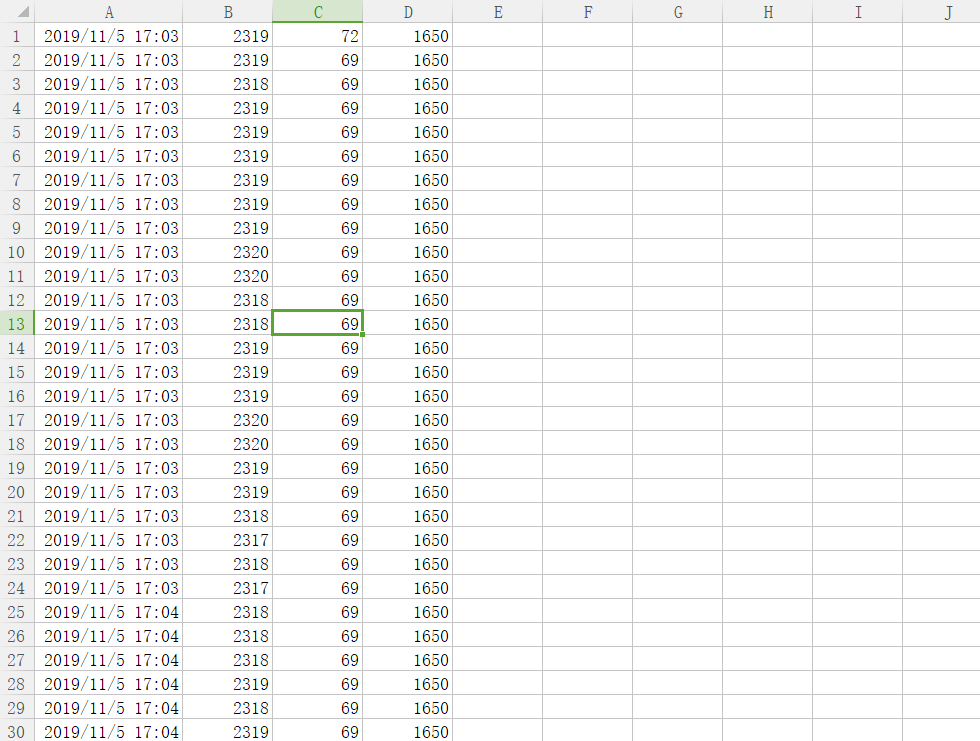Click cell B28 with value 2319
The width and height of the screenshot is (980, 741).
click(228, 684)
